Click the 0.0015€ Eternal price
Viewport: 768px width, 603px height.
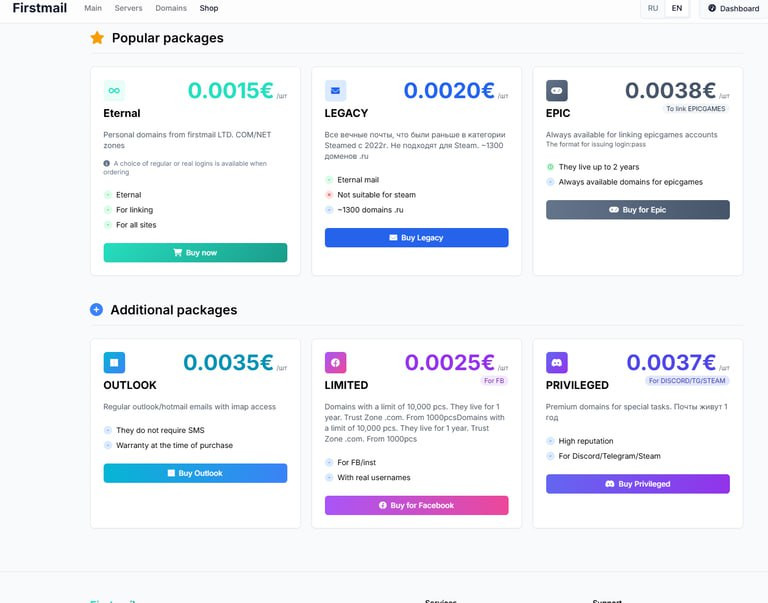tap(231, 91)
